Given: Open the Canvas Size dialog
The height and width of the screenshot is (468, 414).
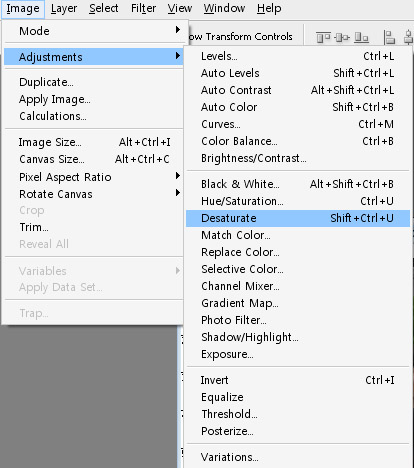Looking at the screenshot, I should coord(94,159).
